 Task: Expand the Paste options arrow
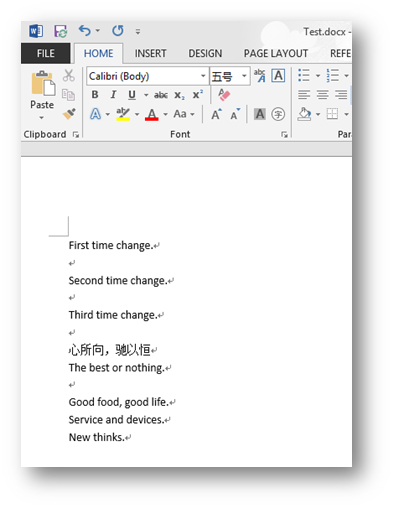point(42,117)
